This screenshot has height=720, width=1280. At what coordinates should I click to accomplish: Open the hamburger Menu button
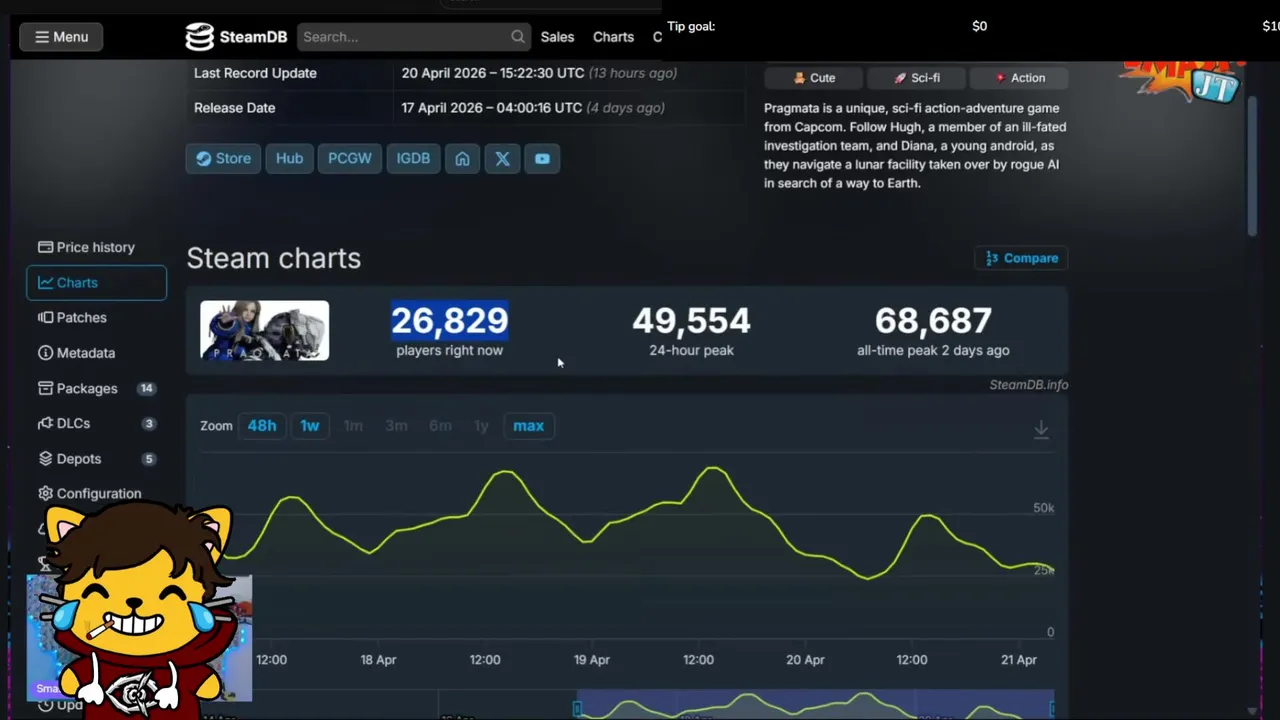[61, 37]
